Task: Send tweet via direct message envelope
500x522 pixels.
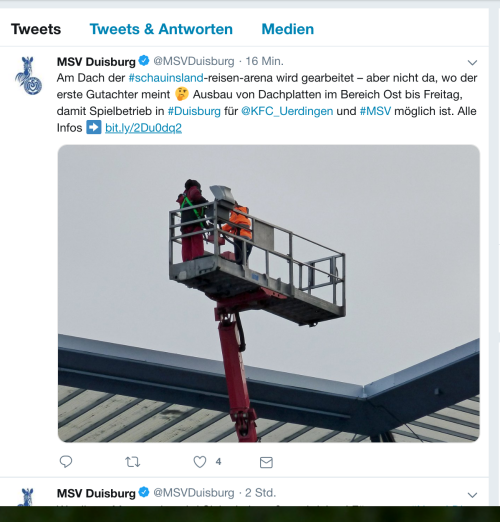Action: pos(266,462)
